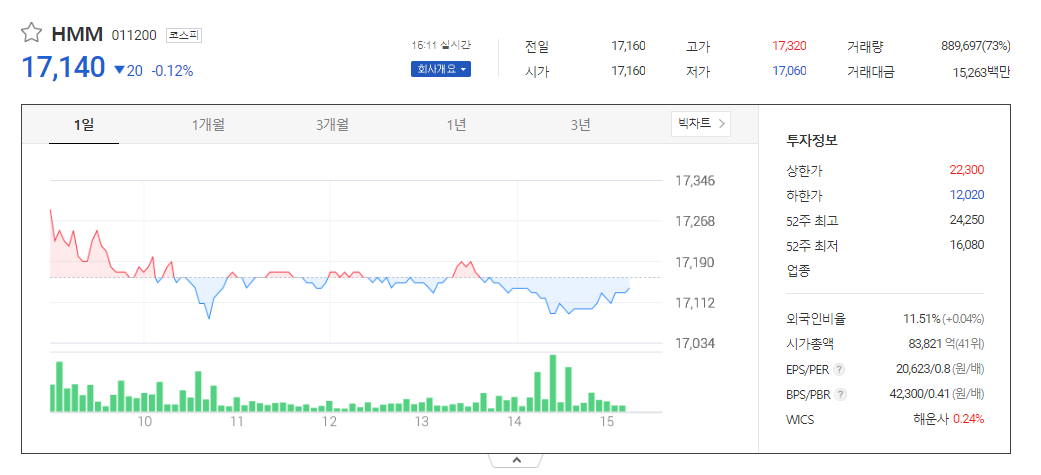Click the 52주 최저 value 16,080
1041x475 pixels.
pyautogui.click(x=967, y=245)
